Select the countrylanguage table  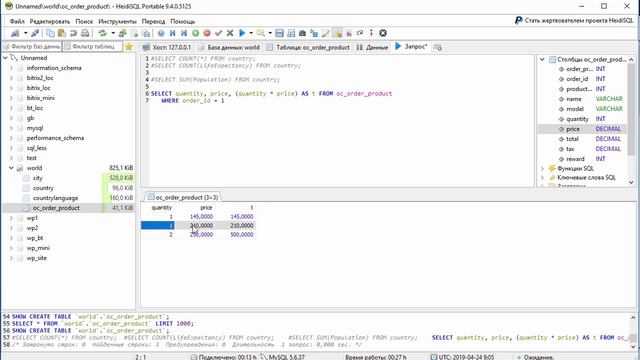55,198
